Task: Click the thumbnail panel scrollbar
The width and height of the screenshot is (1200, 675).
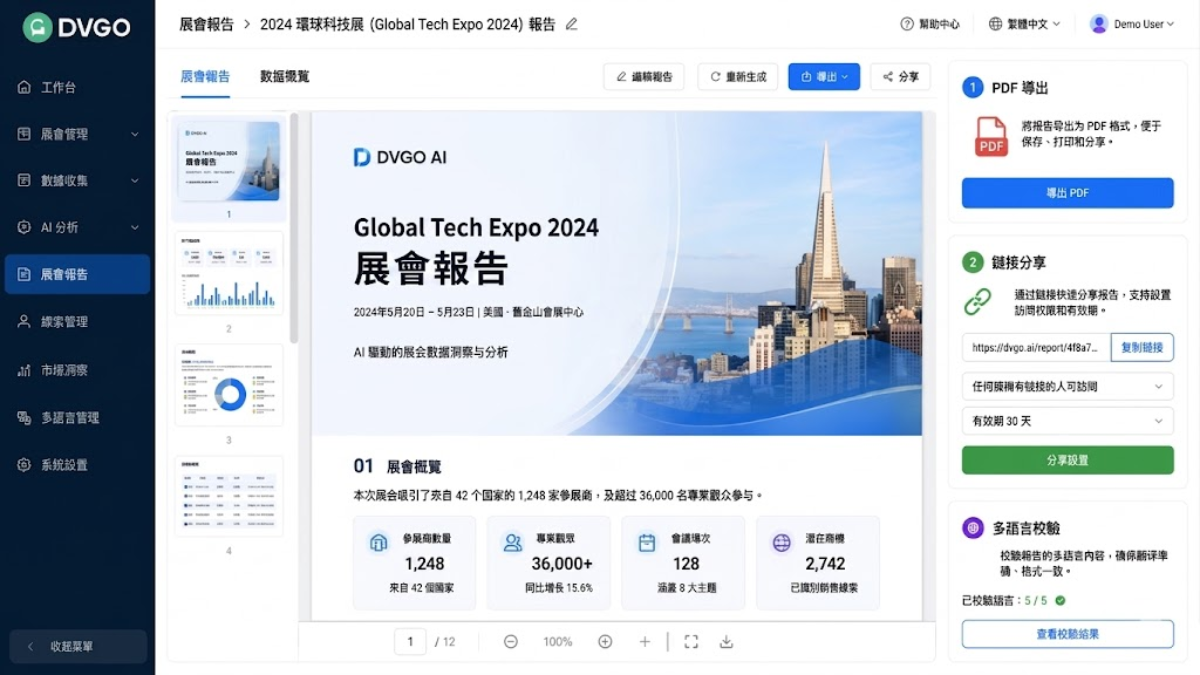Action: click(x=293, y=227)
